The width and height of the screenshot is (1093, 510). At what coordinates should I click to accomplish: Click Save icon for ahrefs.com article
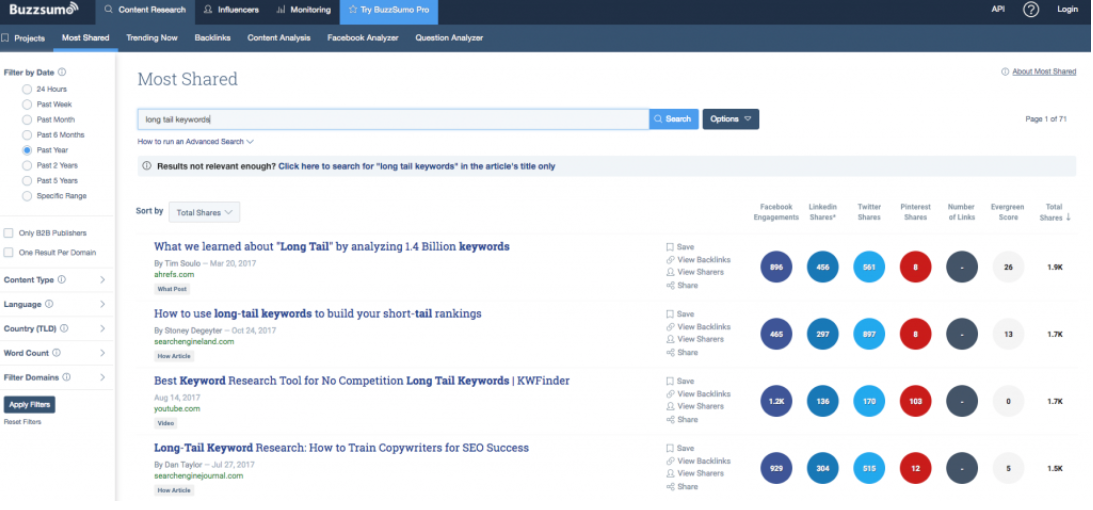pyautogui.click(x=670, y=247)
